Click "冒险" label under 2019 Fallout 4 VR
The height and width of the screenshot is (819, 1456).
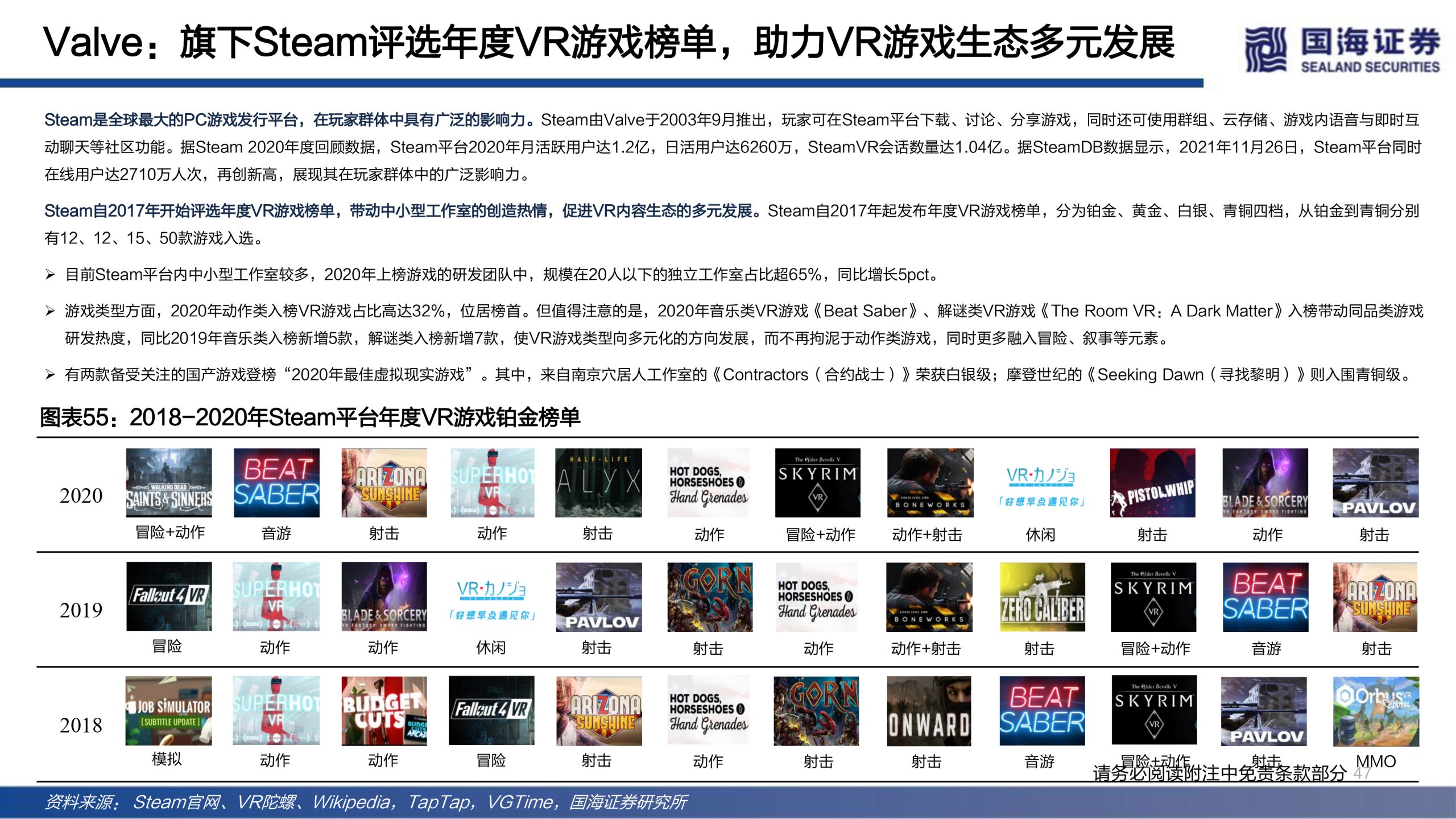pyautogui.click(x=167, y=646)
